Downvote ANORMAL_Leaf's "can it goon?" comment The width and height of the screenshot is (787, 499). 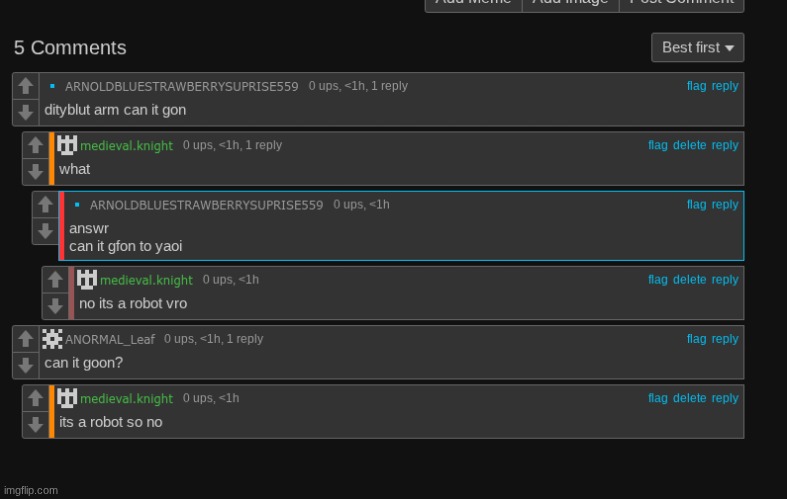click(x=26, y=365)
